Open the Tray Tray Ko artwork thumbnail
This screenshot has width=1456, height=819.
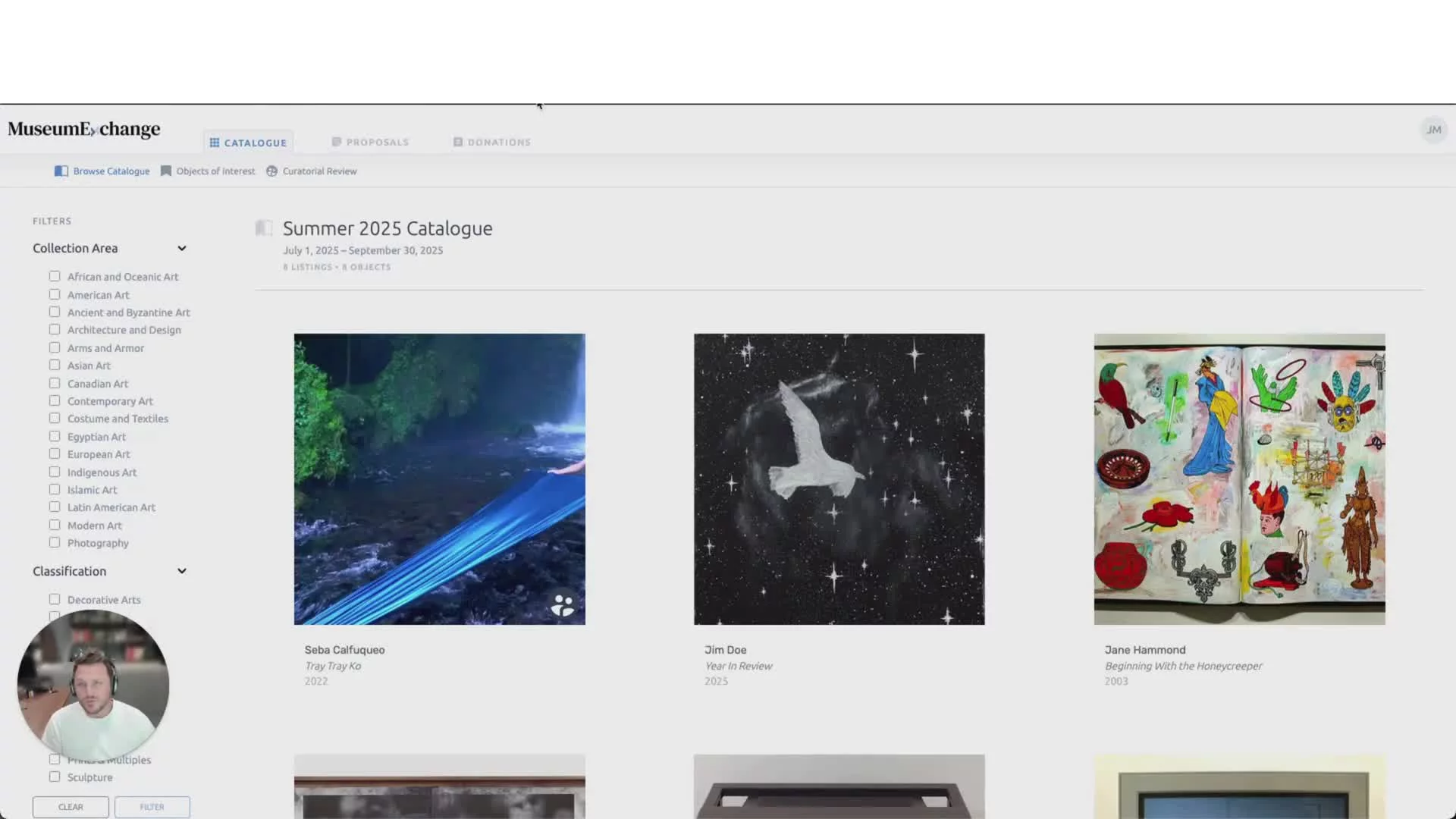pos(440,479)
